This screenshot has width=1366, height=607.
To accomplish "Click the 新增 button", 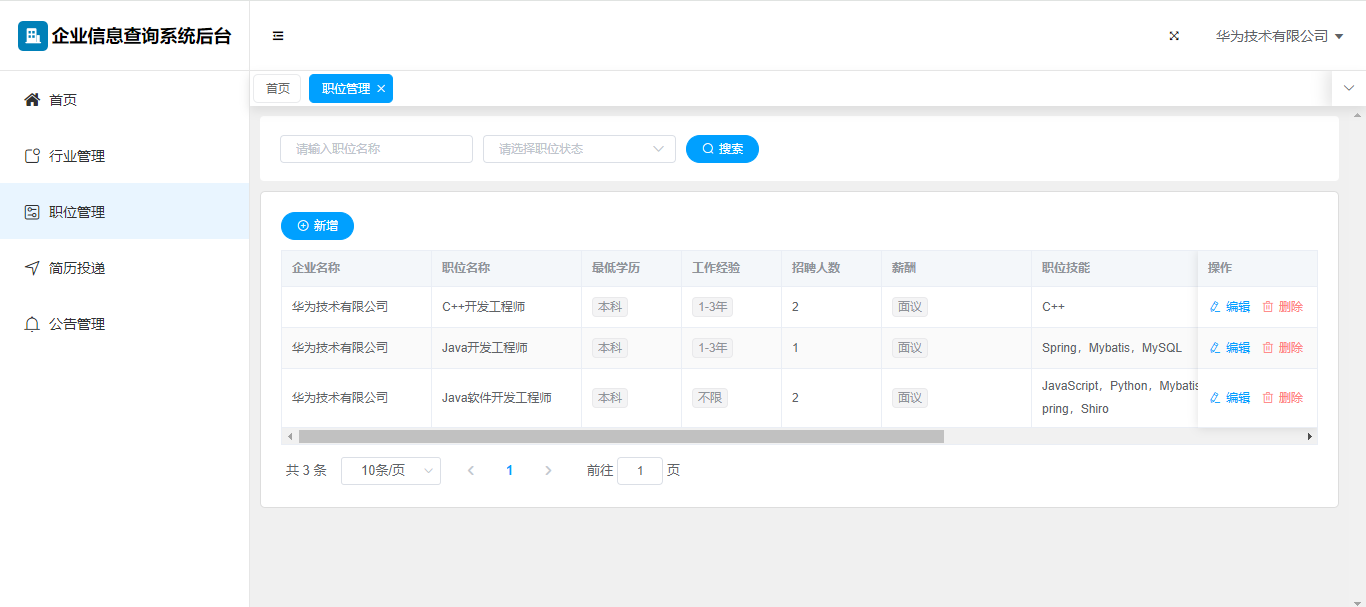I will (317, 226).
